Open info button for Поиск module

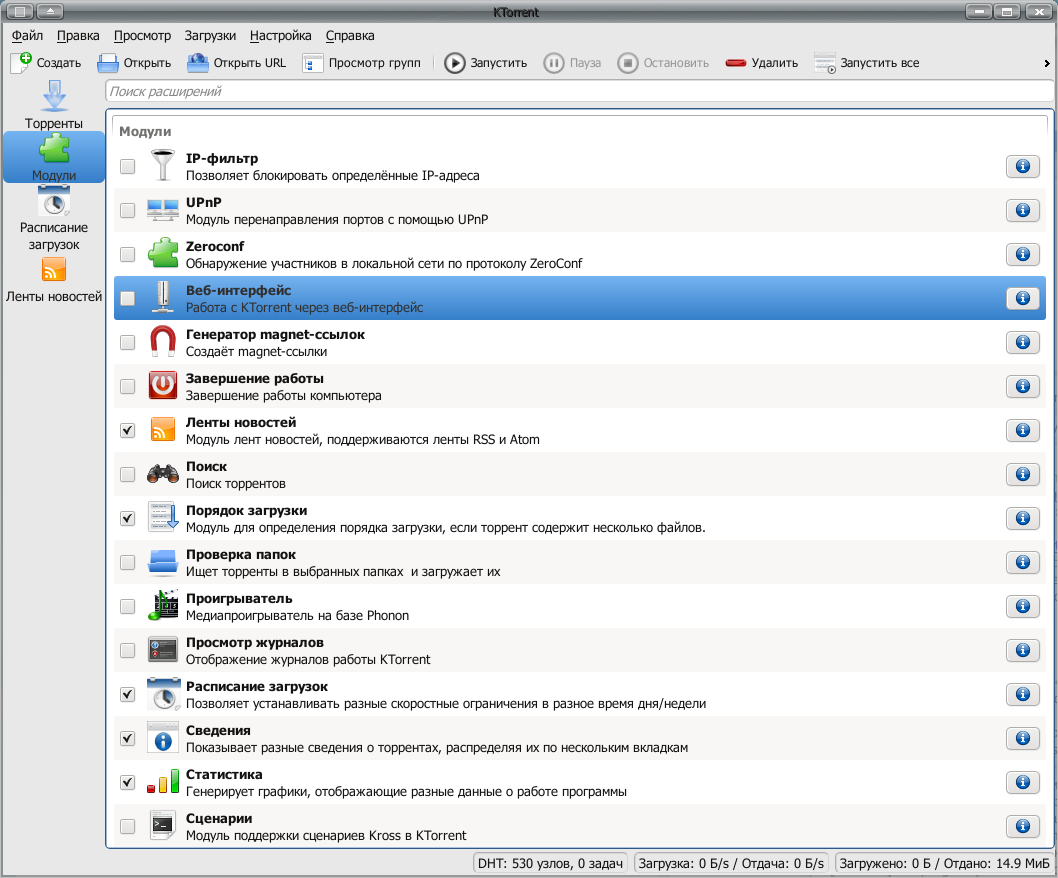1022,474
